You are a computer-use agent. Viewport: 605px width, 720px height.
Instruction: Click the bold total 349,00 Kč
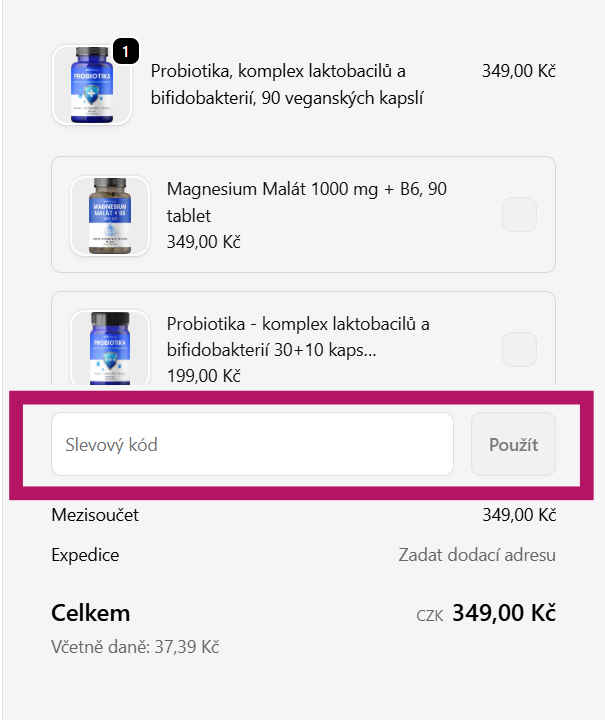click(504, 613)
